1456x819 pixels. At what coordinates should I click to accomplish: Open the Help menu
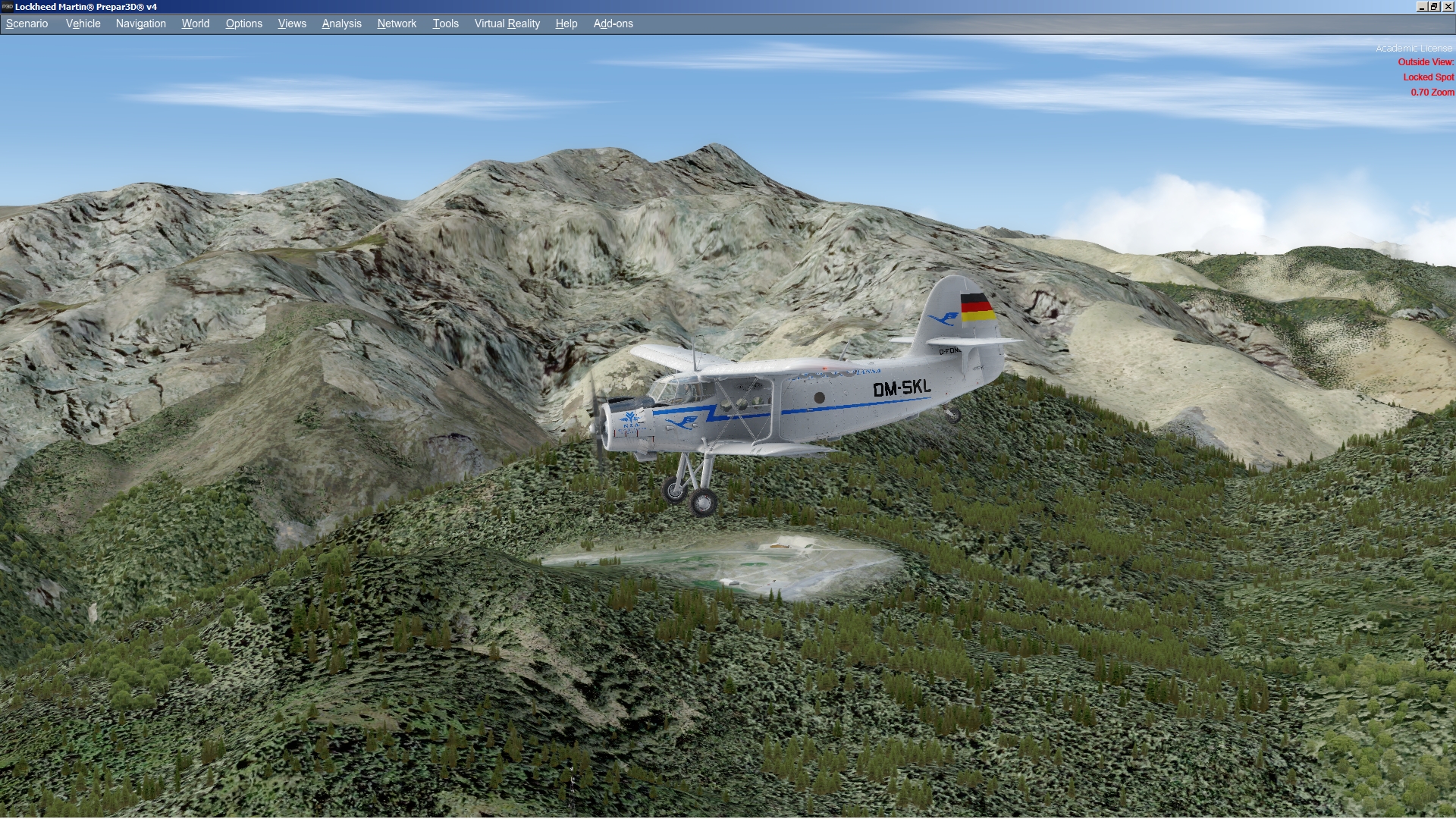point(566,24)
